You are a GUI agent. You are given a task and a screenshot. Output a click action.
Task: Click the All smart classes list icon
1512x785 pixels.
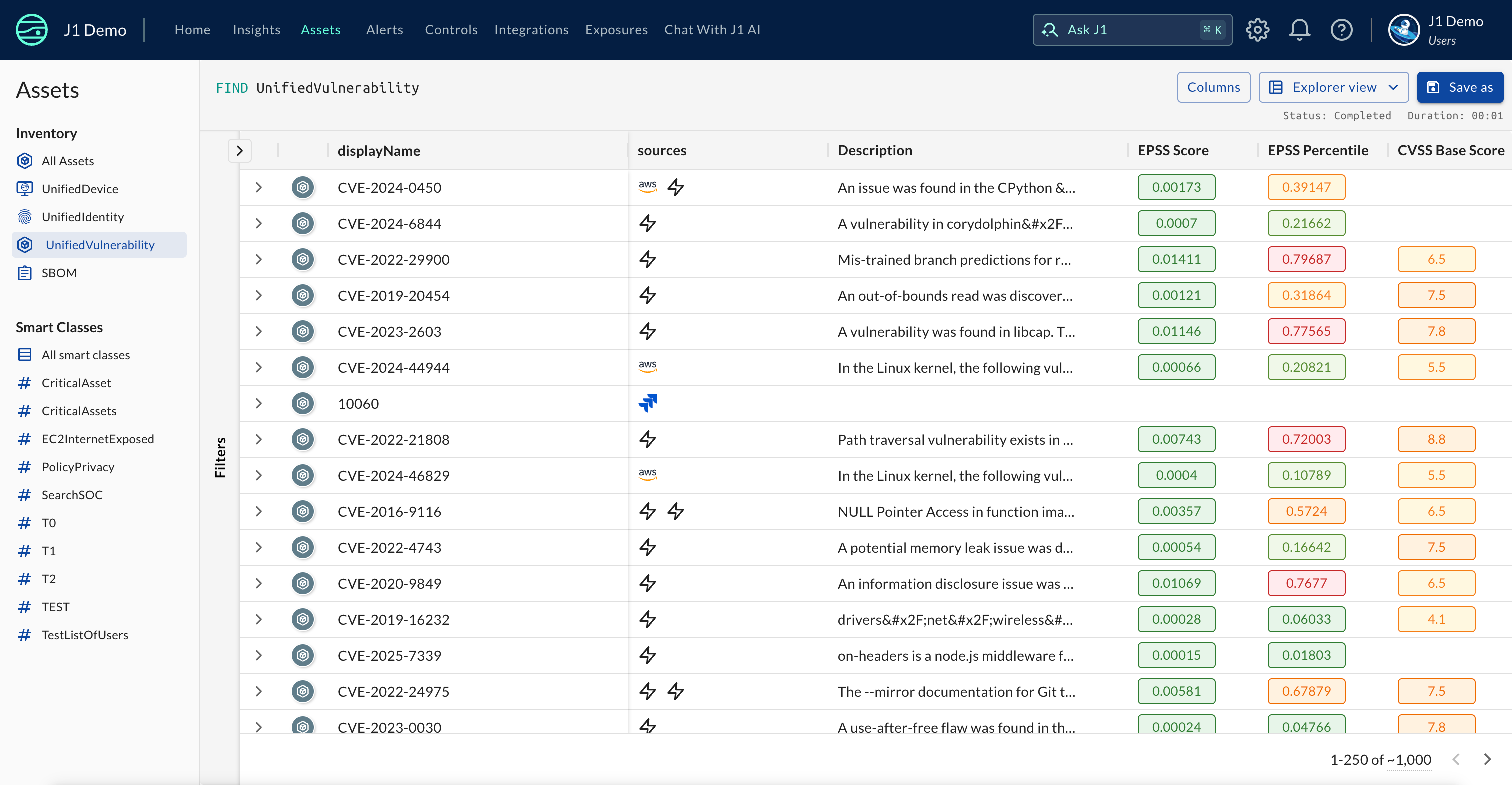24,355
